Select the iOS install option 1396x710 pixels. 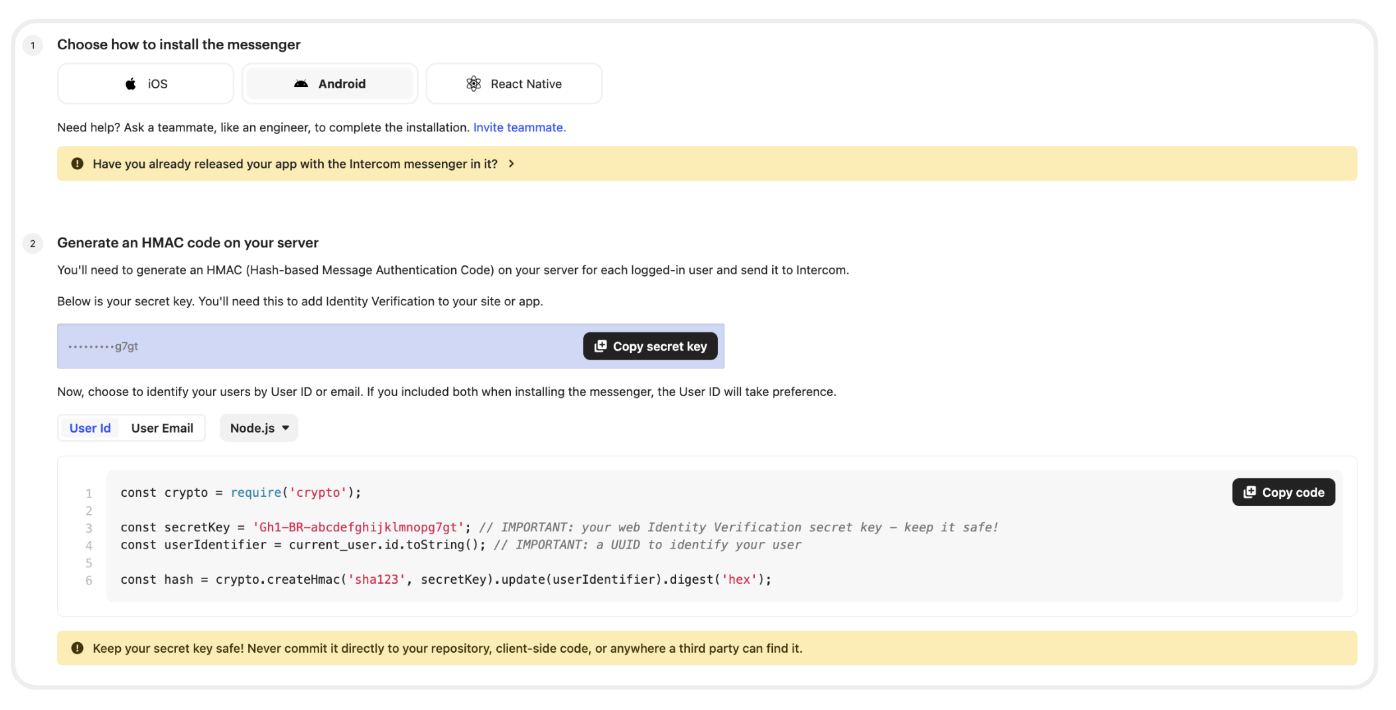146,84
